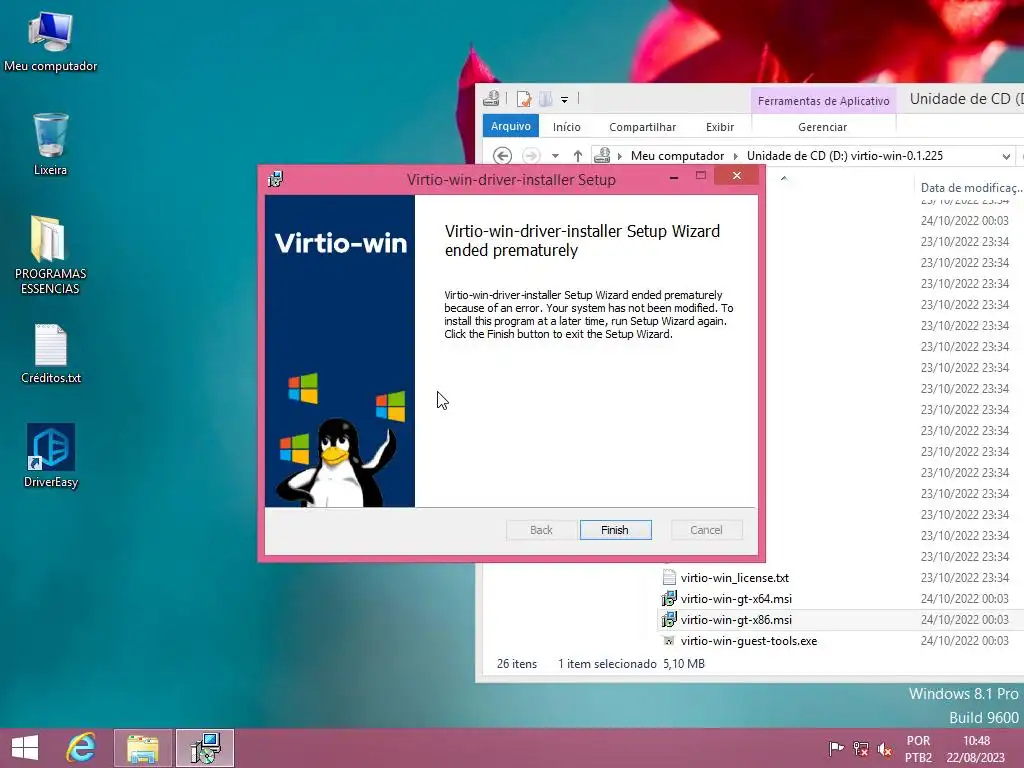This screenshot has width=1024, height=768.
Task: Click the 26 itens status bar text
Action: (517, 664)
